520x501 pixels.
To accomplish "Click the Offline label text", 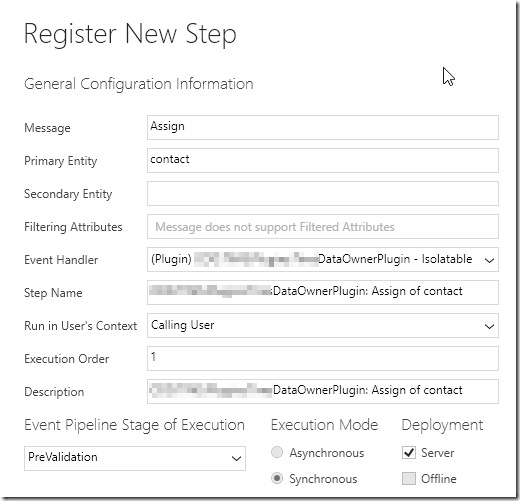I will tap(438, 479).
